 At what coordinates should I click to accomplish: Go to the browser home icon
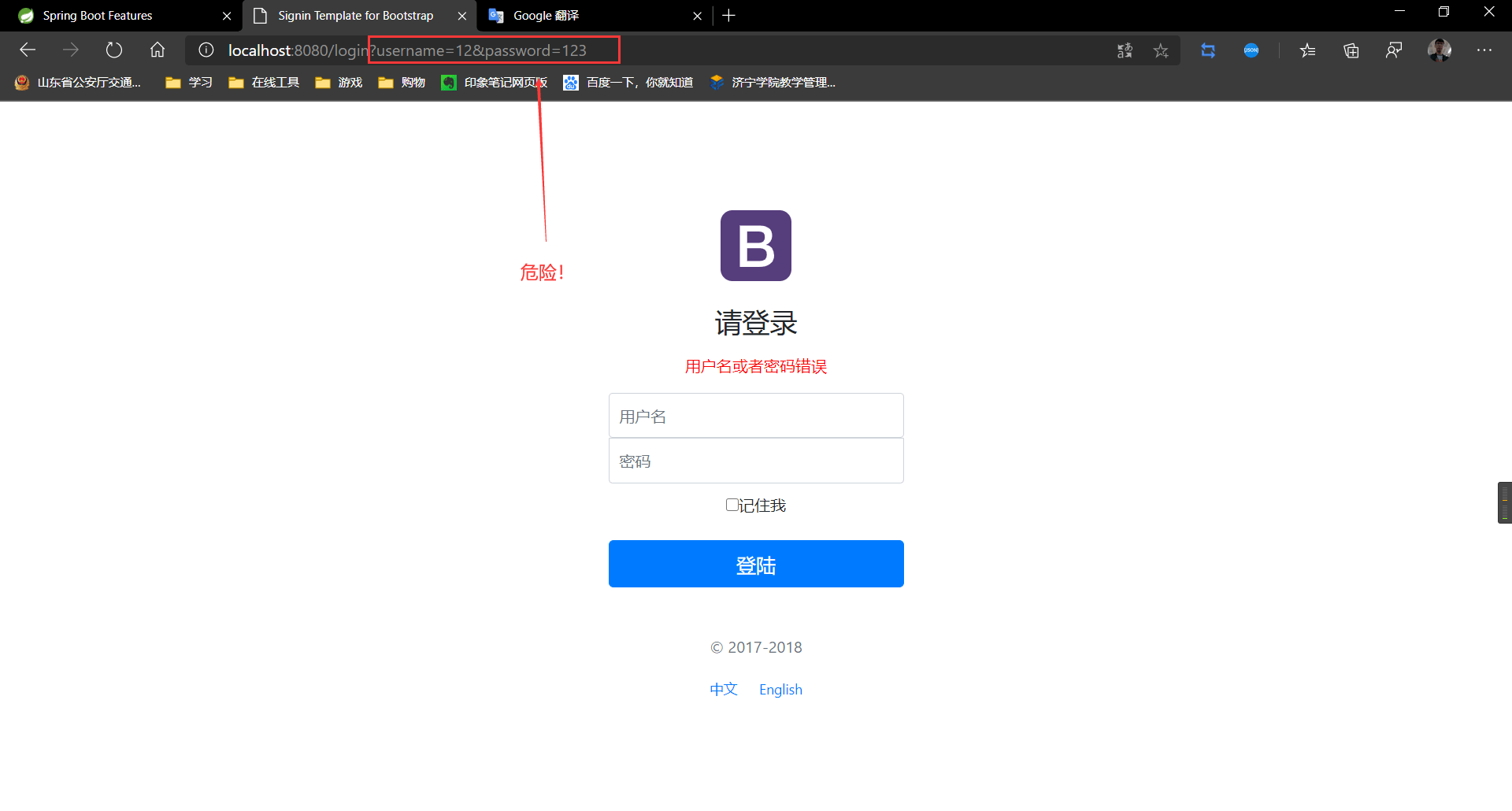point(157,50)
